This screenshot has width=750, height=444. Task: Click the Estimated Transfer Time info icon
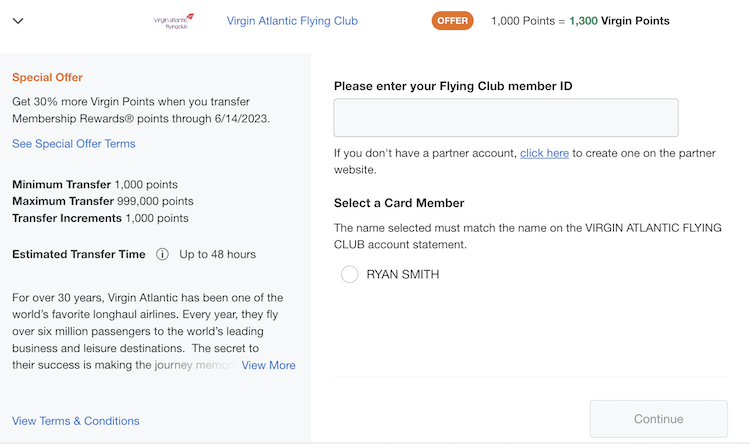[162, 254]
